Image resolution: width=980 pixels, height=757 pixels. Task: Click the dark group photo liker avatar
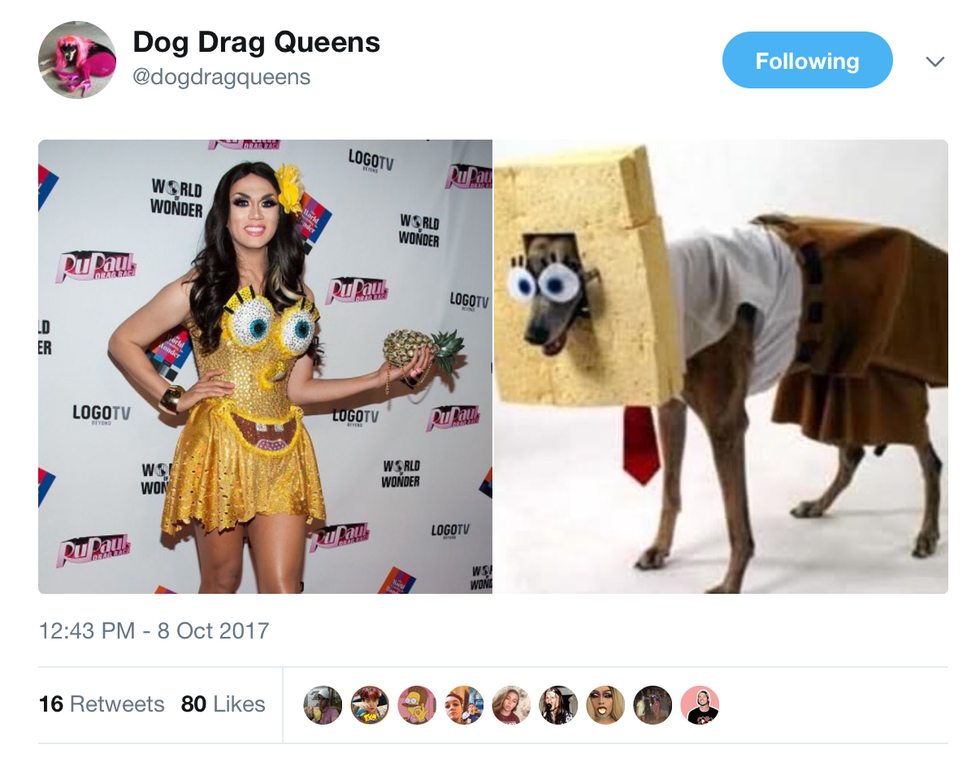[x=653, y=705]
